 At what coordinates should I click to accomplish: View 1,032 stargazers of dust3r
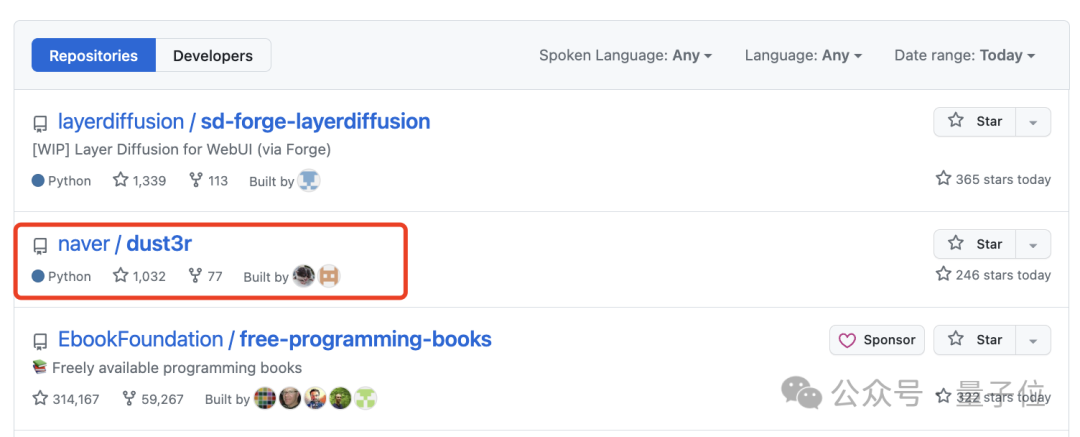pyautogui.click(x=139, y=277)
